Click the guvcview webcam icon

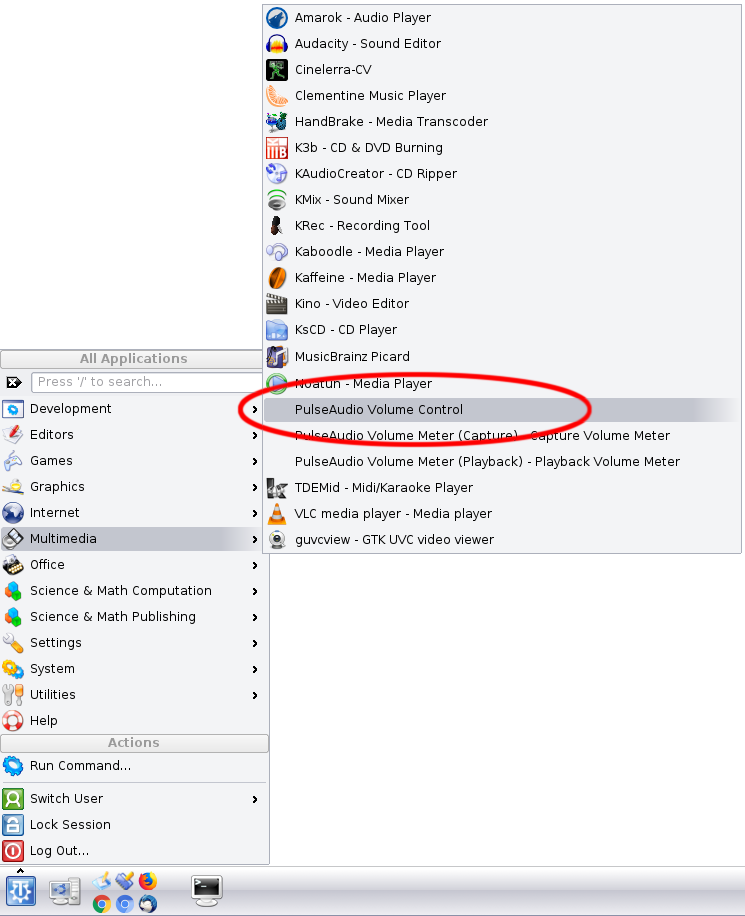(277, 540)
